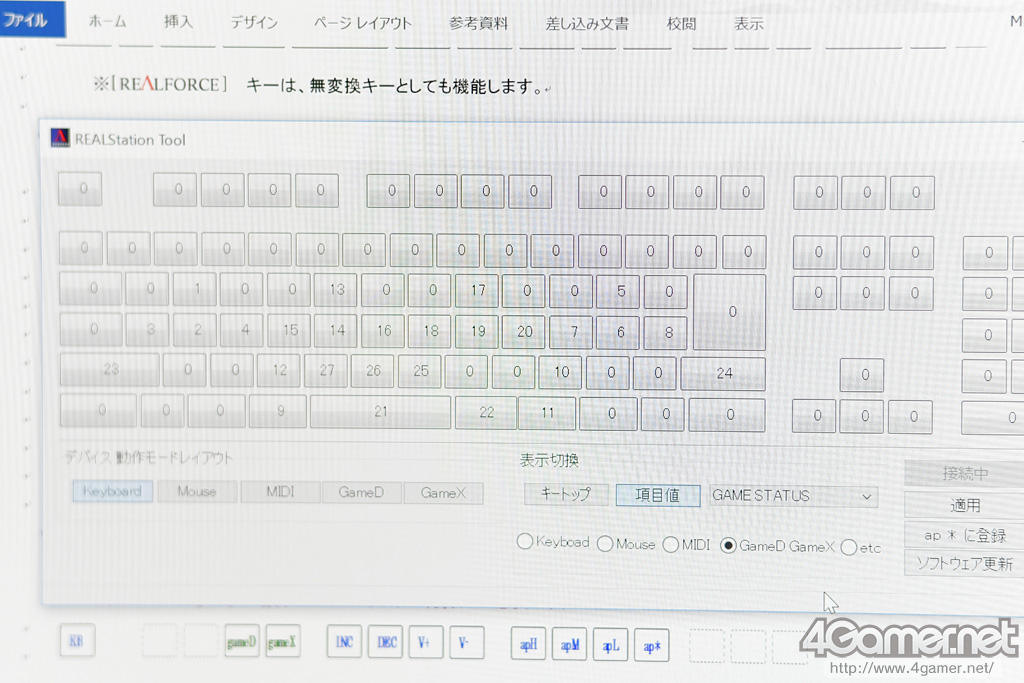Click the V- volume down icon
1024x683 pixels.
[466, 643]
